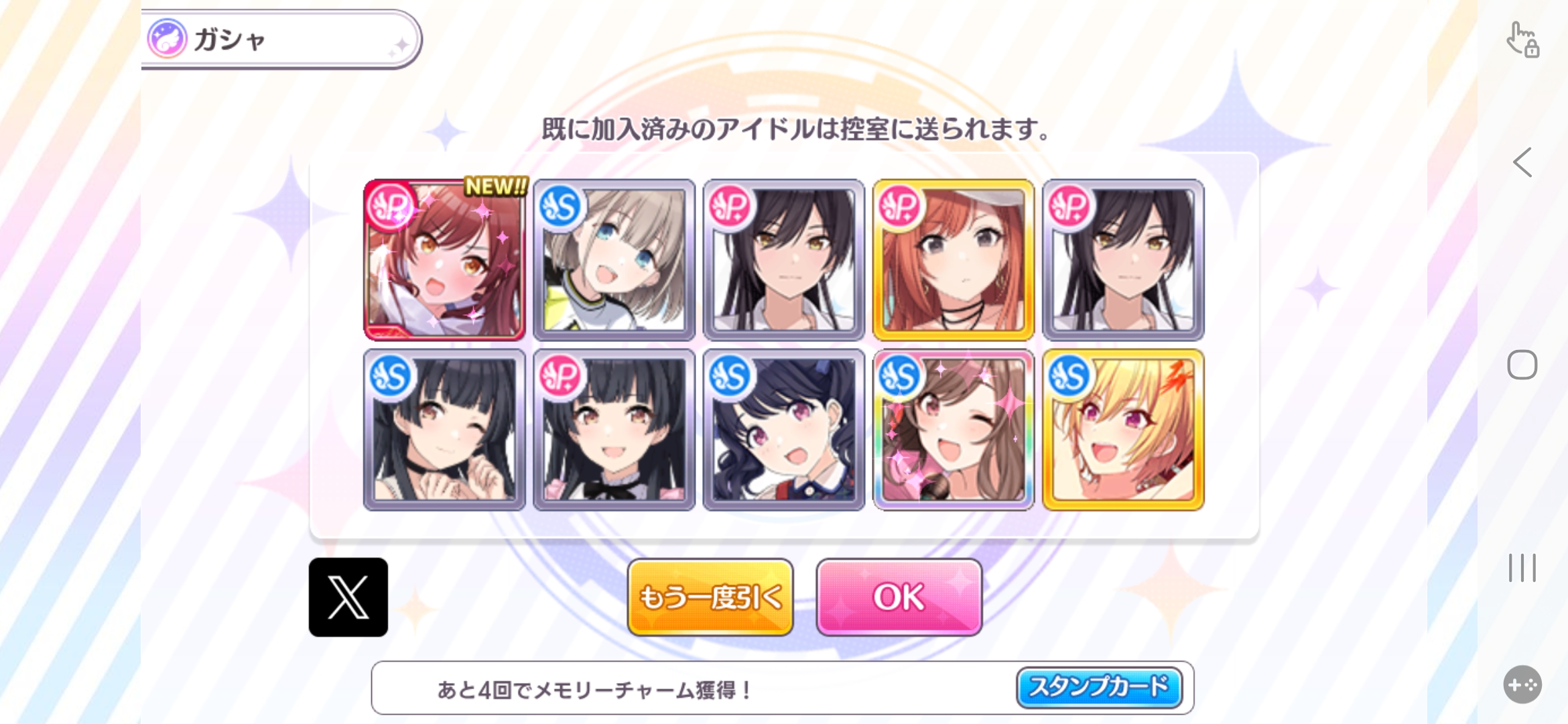The width and height of the screenshot is (1568, 724).
Task: Tap the X (Twitter) share icon
Action: tap(348, 597)
